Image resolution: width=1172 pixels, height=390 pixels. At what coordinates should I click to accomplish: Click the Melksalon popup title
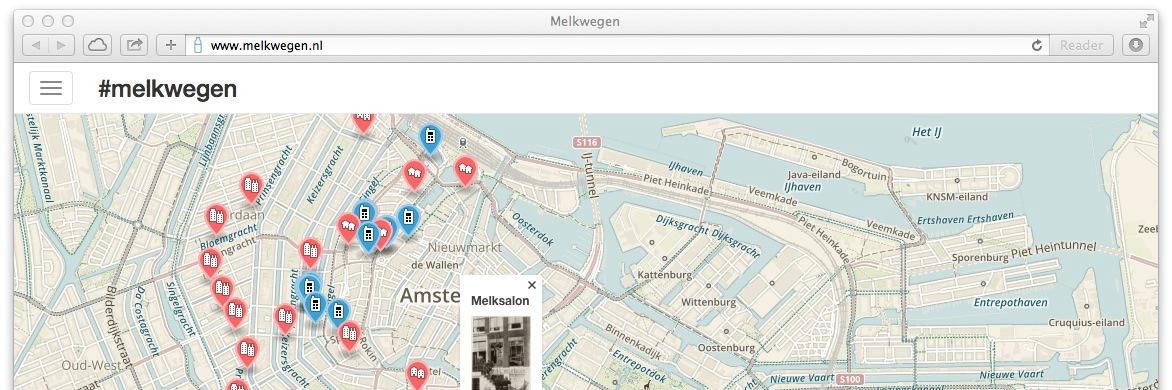coord(500,301)
